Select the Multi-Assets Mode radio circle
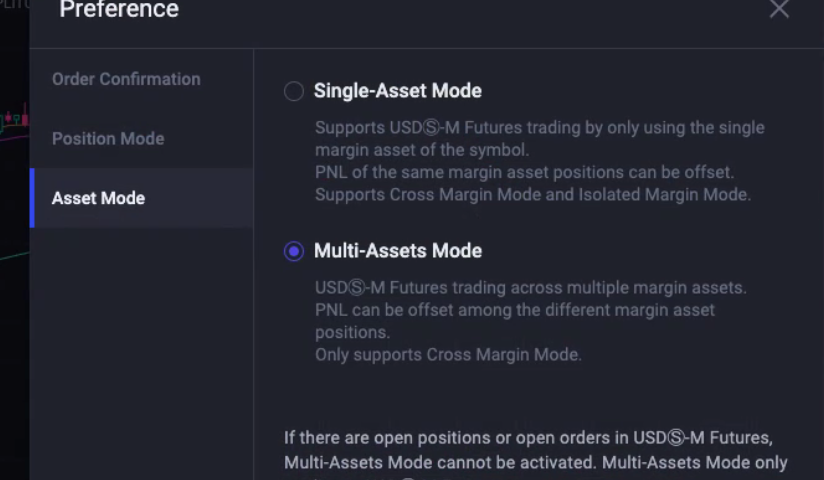 coord(294,251)
